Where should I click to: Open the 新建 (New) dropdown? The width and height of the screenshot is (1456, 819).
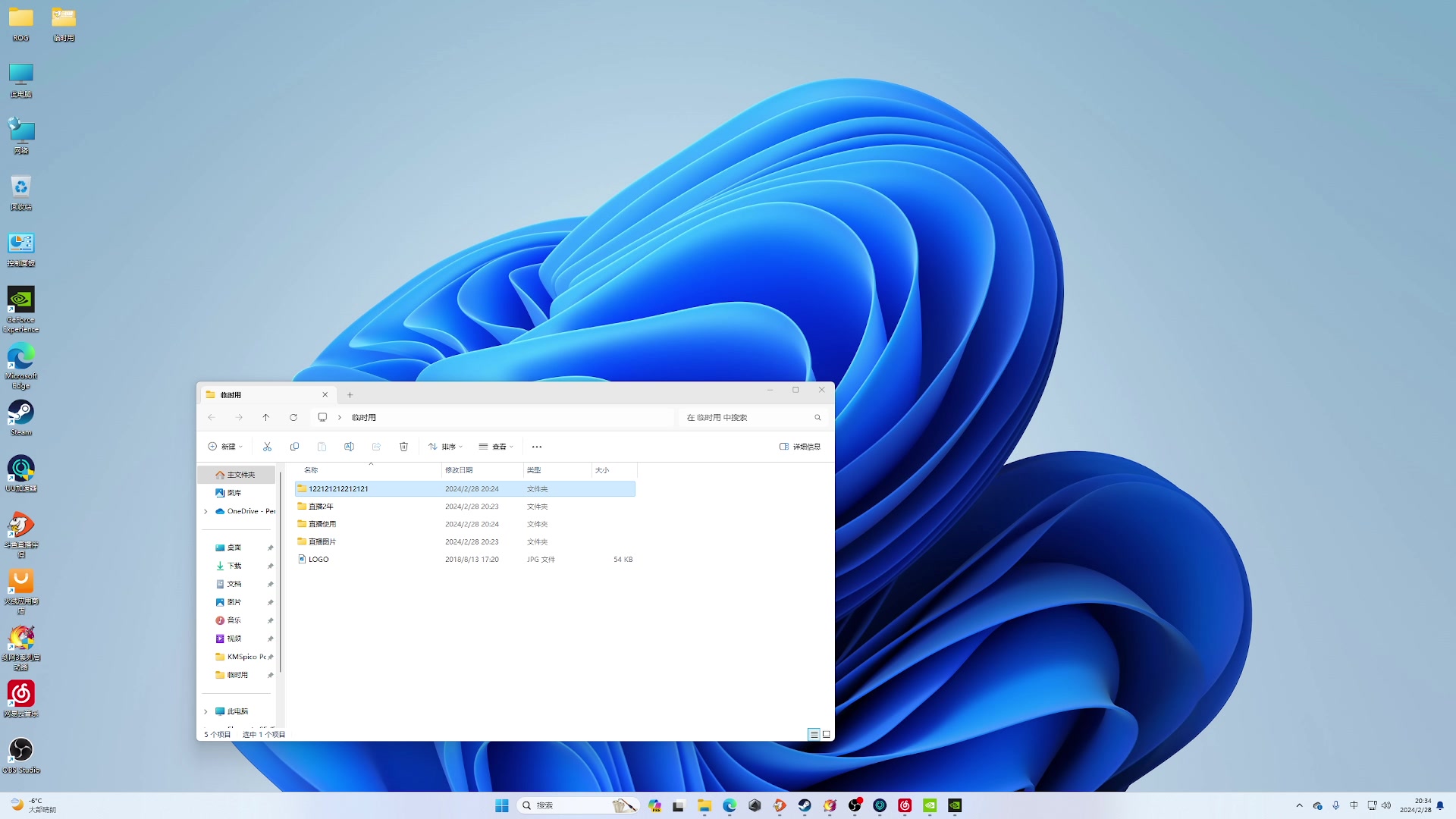tap(225, 447)
